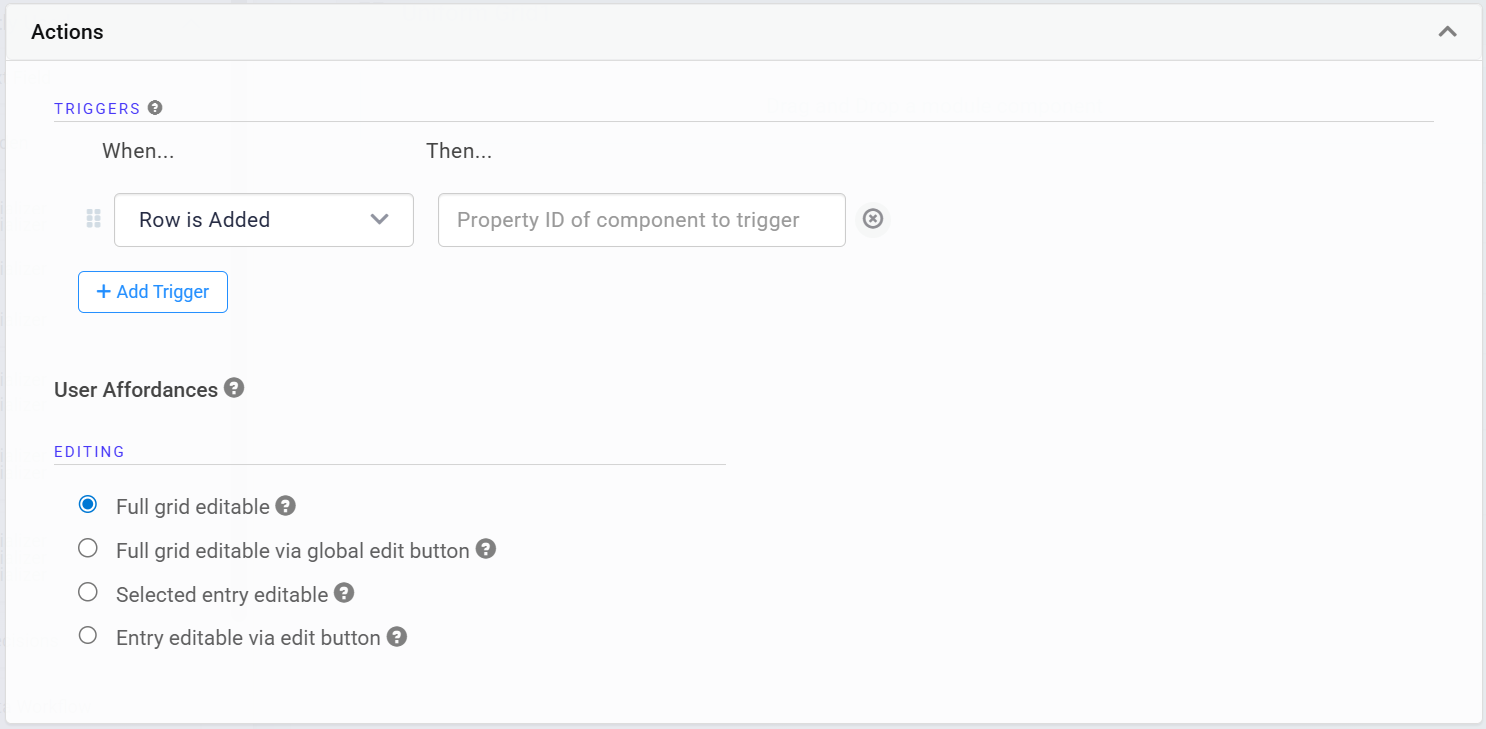Screen dimensions: 1486x729
Task: Click the help icon beside User Affordances
Action: tap(234, 388)
